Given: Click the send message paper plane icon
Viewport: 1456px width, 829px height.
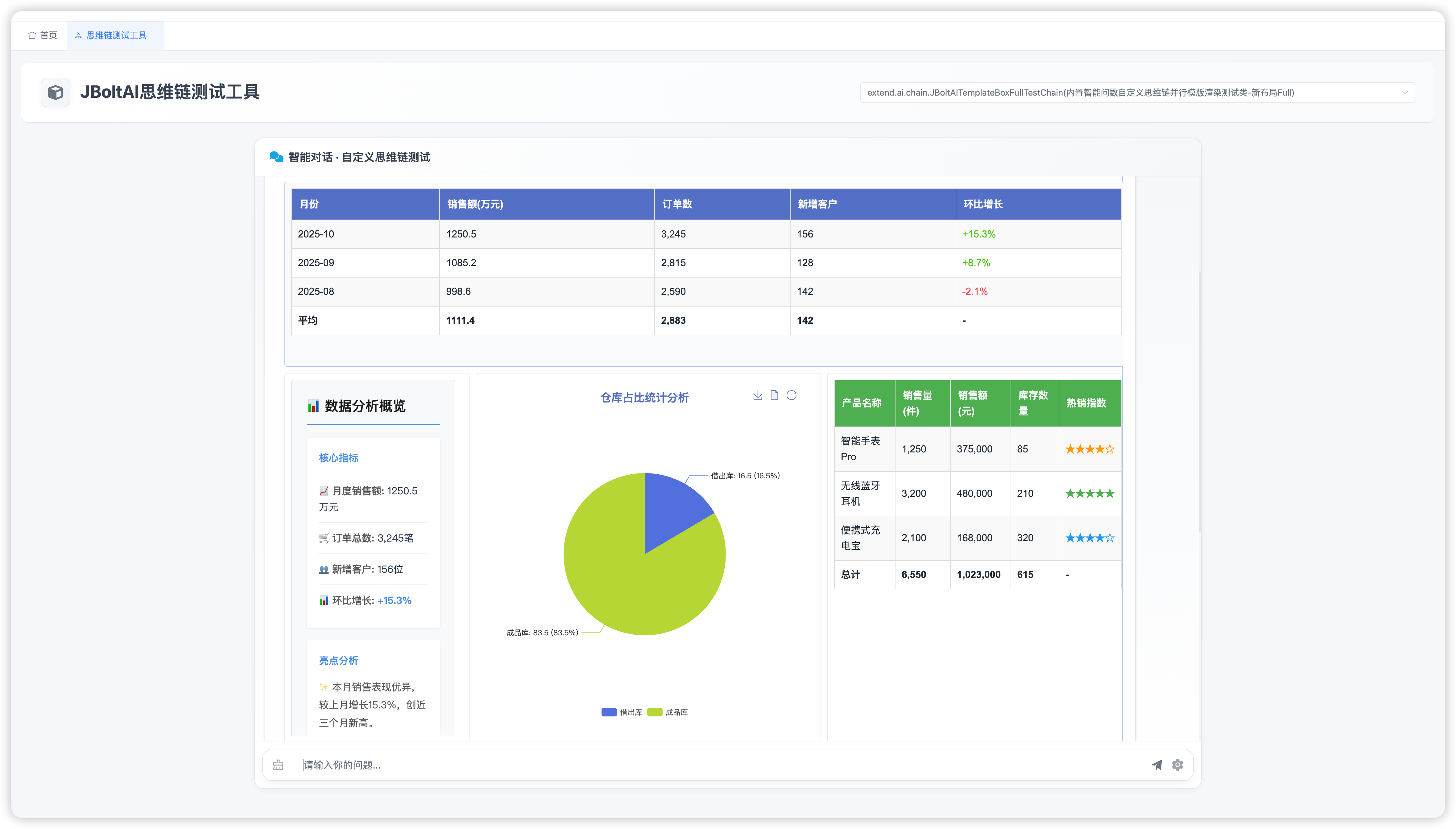Looking at the screenshot, I should pos(1156,765).
